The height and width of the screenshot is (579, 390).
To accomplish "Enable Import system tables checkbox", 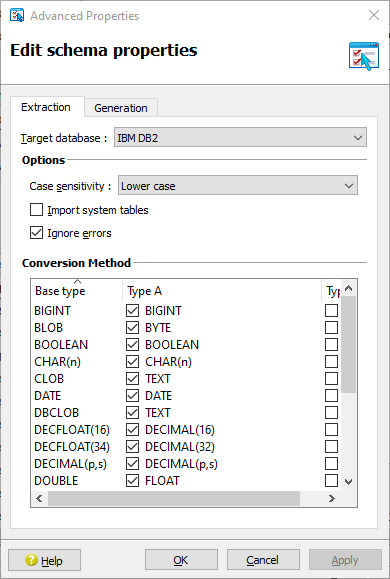I will (36, 210).
